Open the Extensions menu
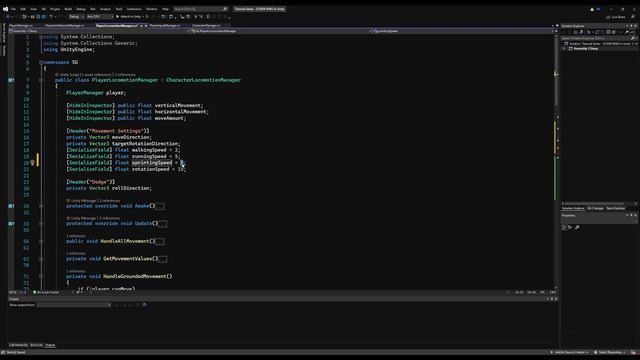 (134, 9)
